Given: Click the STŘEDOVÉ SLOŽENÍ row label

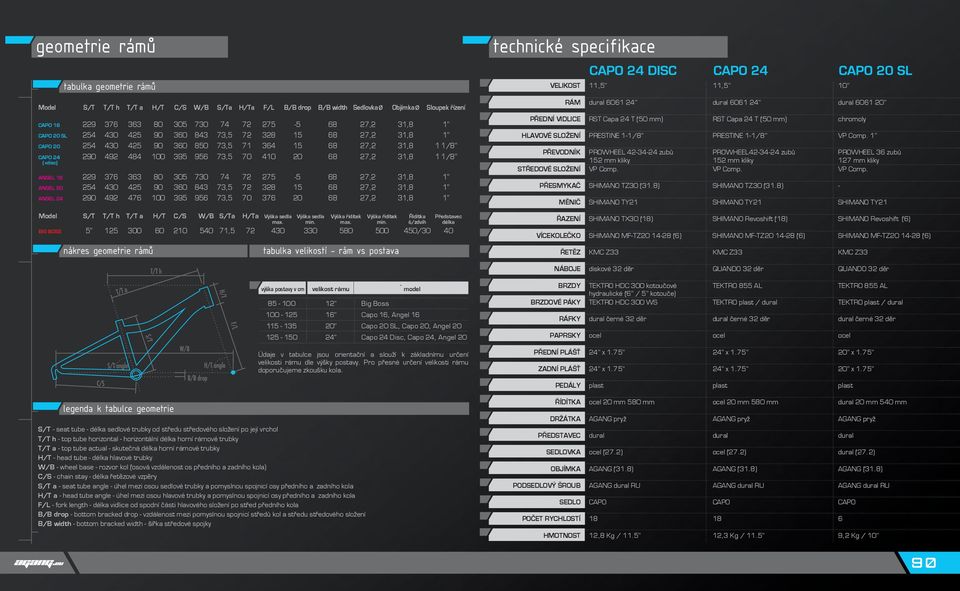Looking at the screenshot, I should (x=536, y=168).
